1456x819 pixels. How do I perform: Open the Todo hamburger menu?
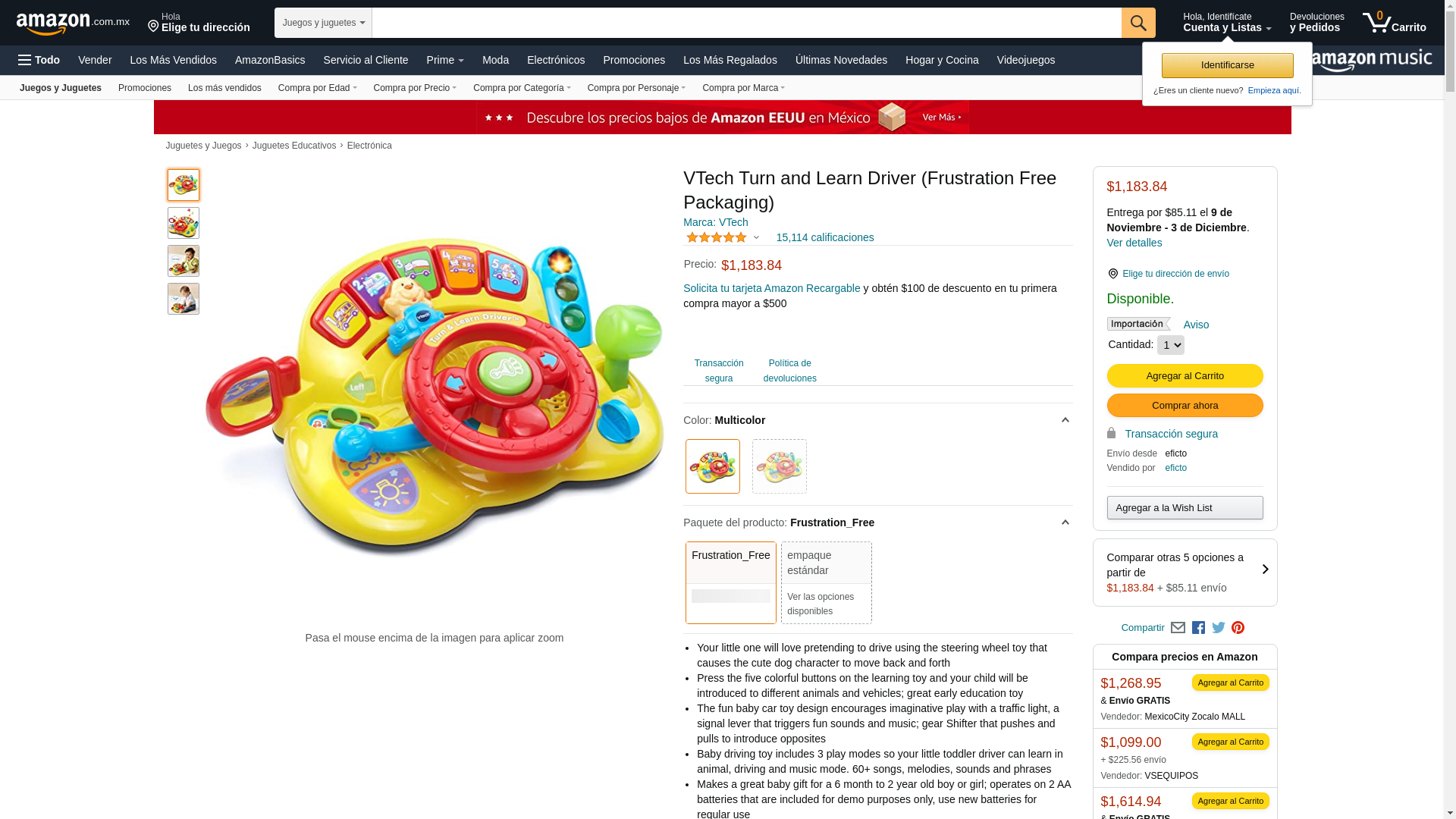(39, 60)
